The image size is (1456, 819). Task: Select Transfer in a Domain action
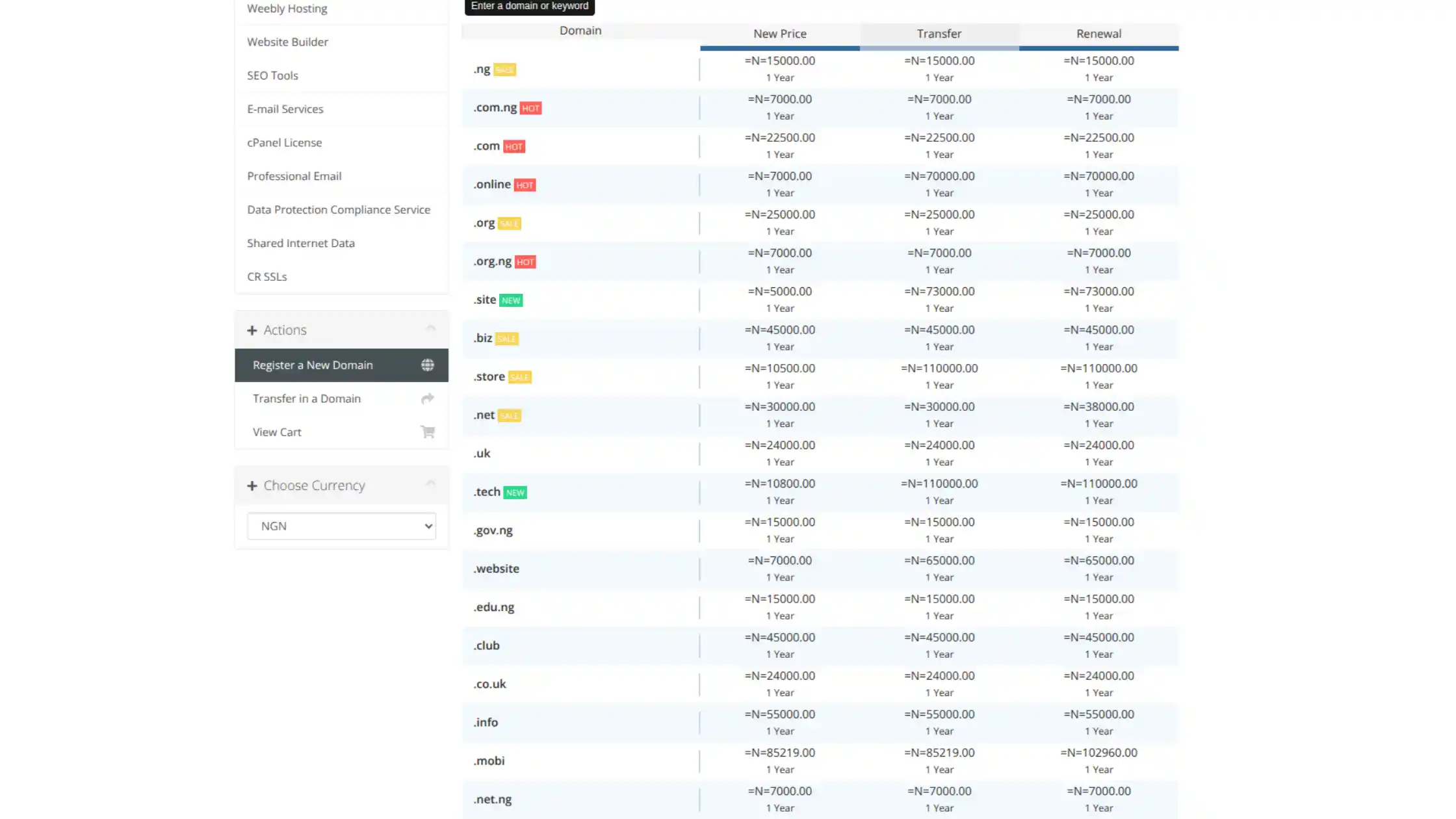[x=341, y=398]
